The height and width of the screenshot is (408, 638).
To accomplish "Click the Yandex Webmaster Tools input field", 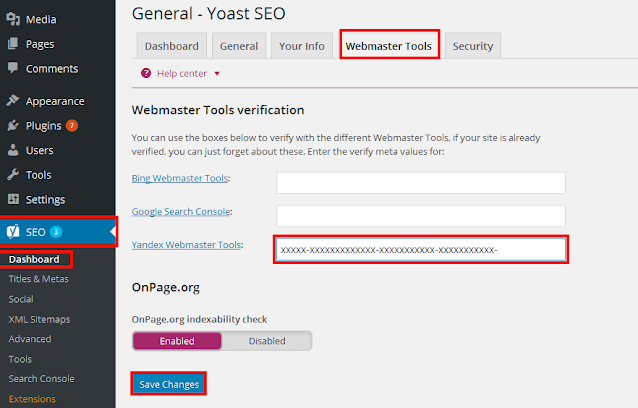I will click(421, 249).
